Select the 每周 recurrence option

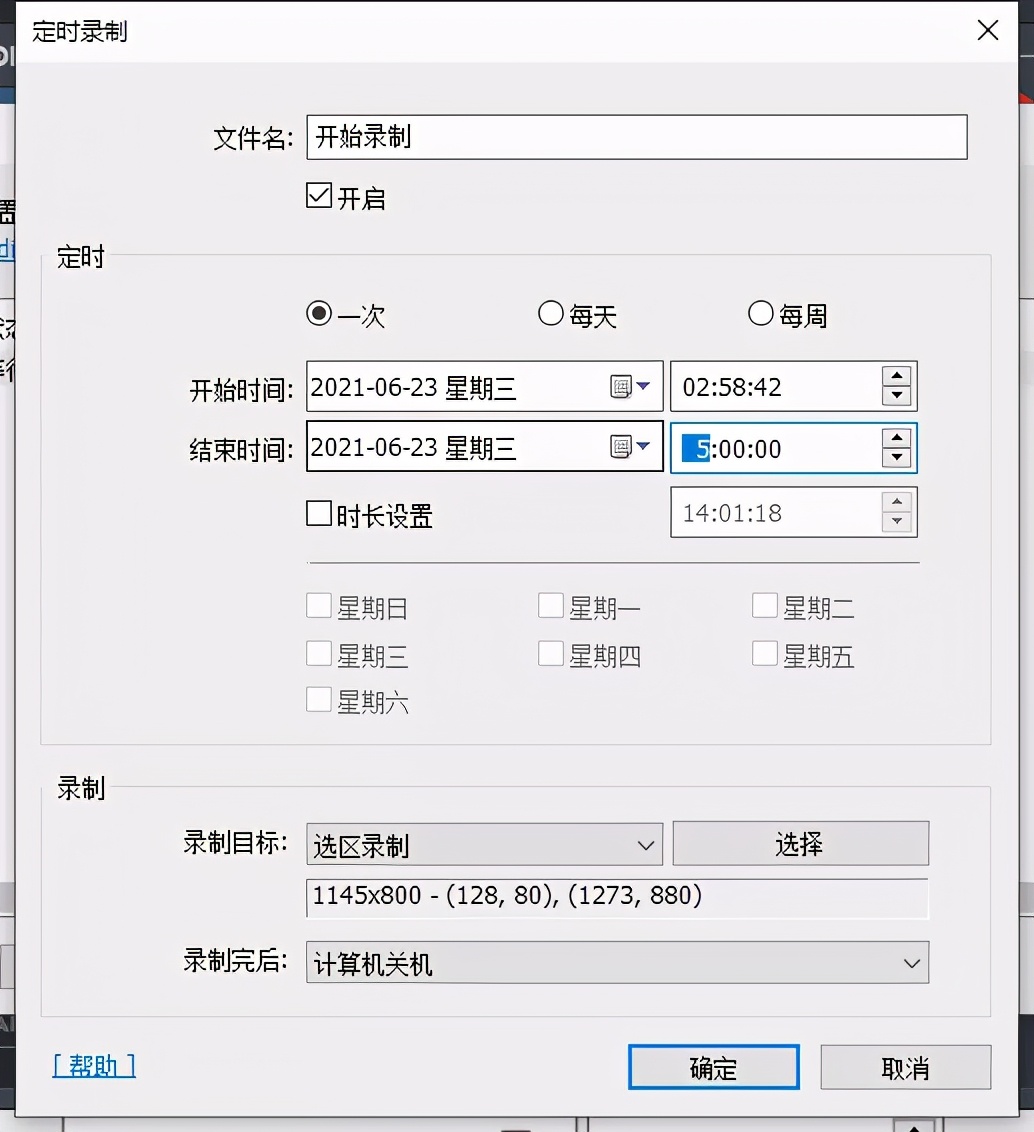(761, 313)
